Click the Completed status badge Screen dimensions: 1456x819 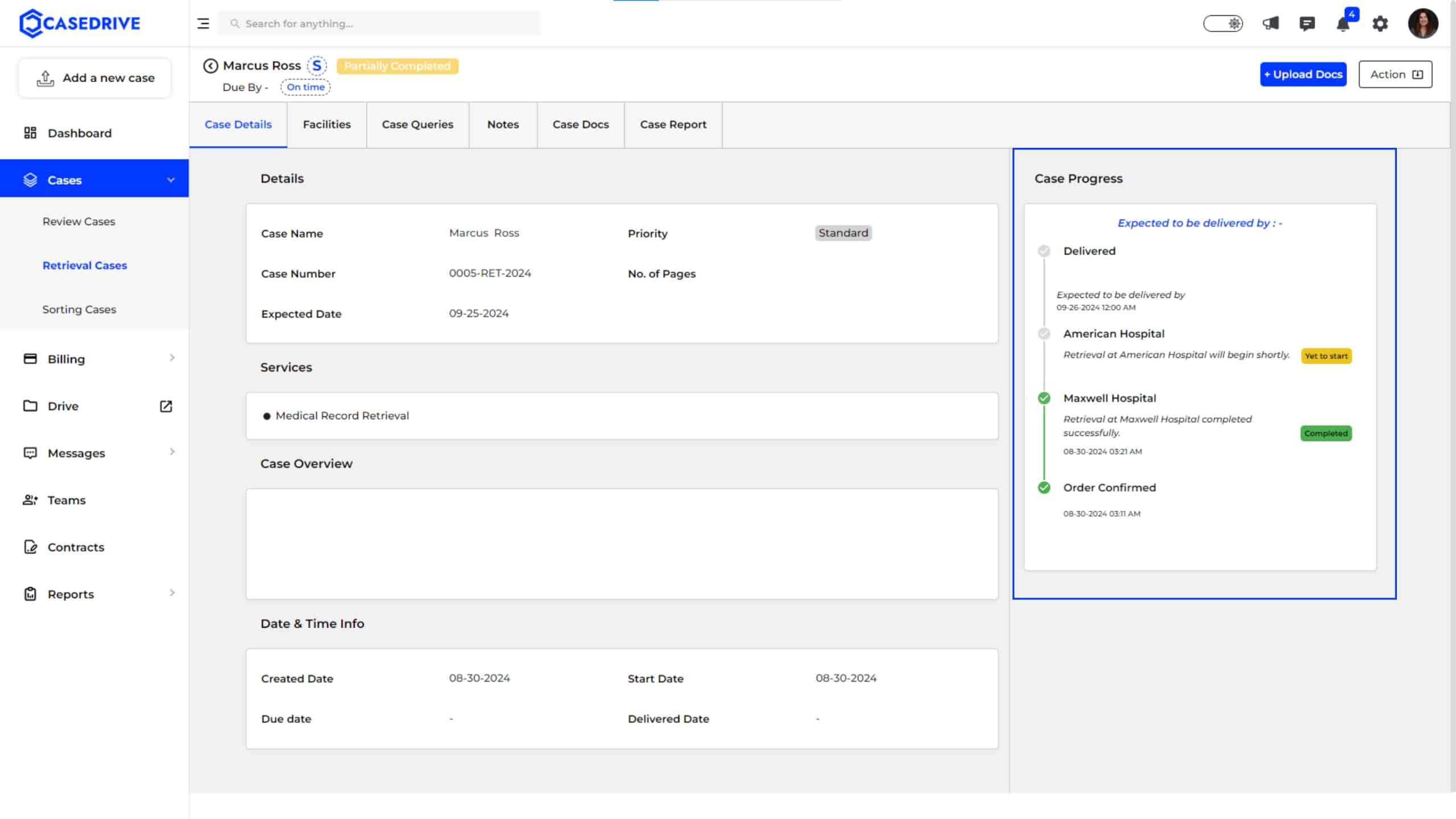(x=1326, y=433)
